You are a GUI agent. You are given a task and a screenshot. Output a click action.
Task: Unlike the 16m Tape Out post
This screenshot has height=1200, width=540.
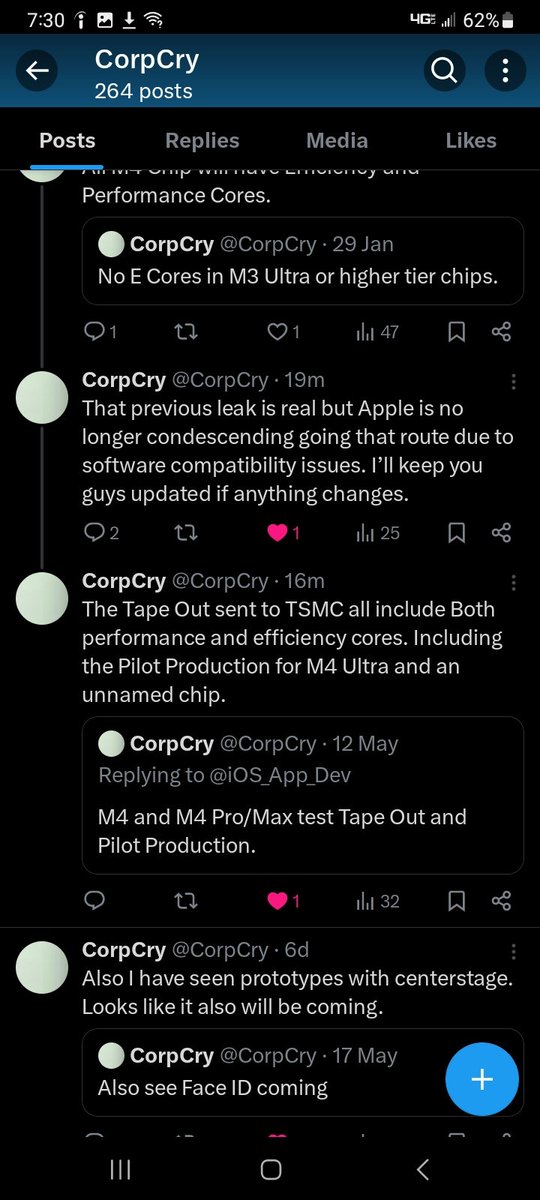[x=278, y=901]
